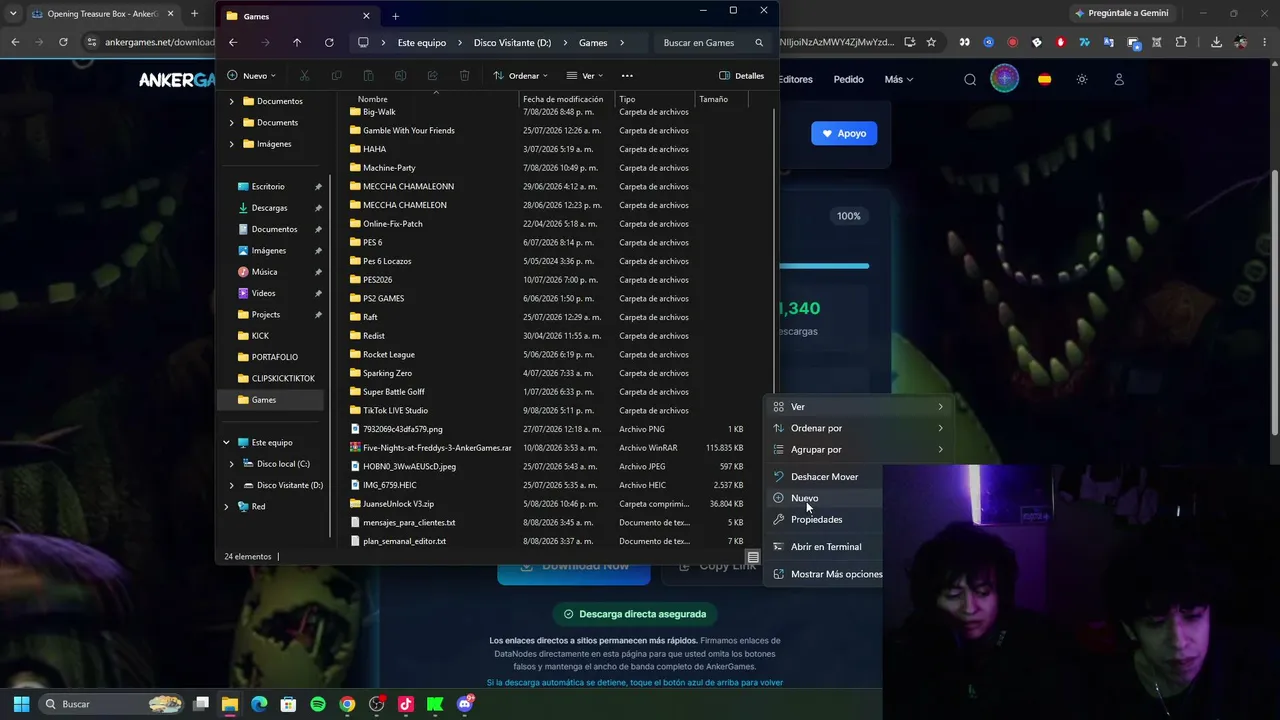Toggle the Detalles details pane
1280x720 pixels.
pos(741,76)
